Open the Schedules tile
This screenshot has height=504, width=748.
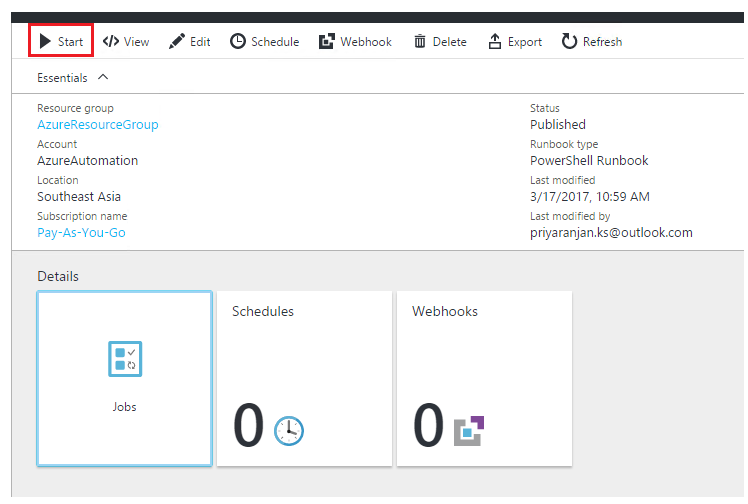tap(304, 379)
